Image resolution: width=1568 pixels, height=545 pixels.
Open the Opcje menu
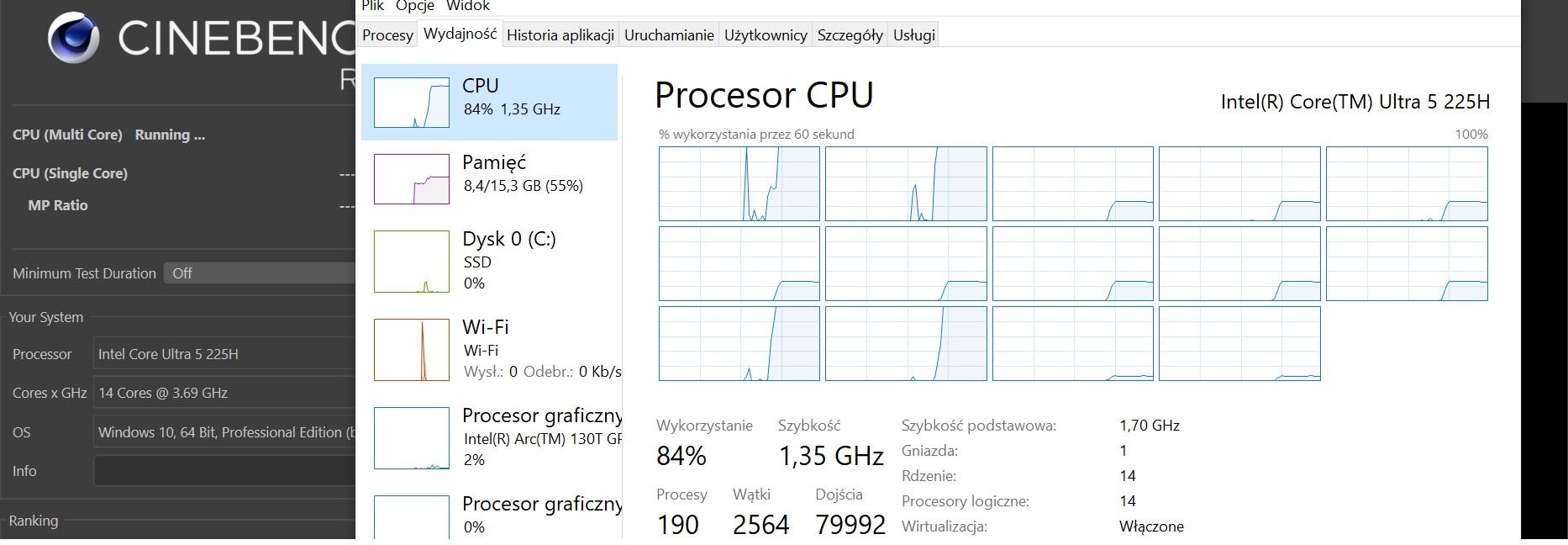click(415, 6)
